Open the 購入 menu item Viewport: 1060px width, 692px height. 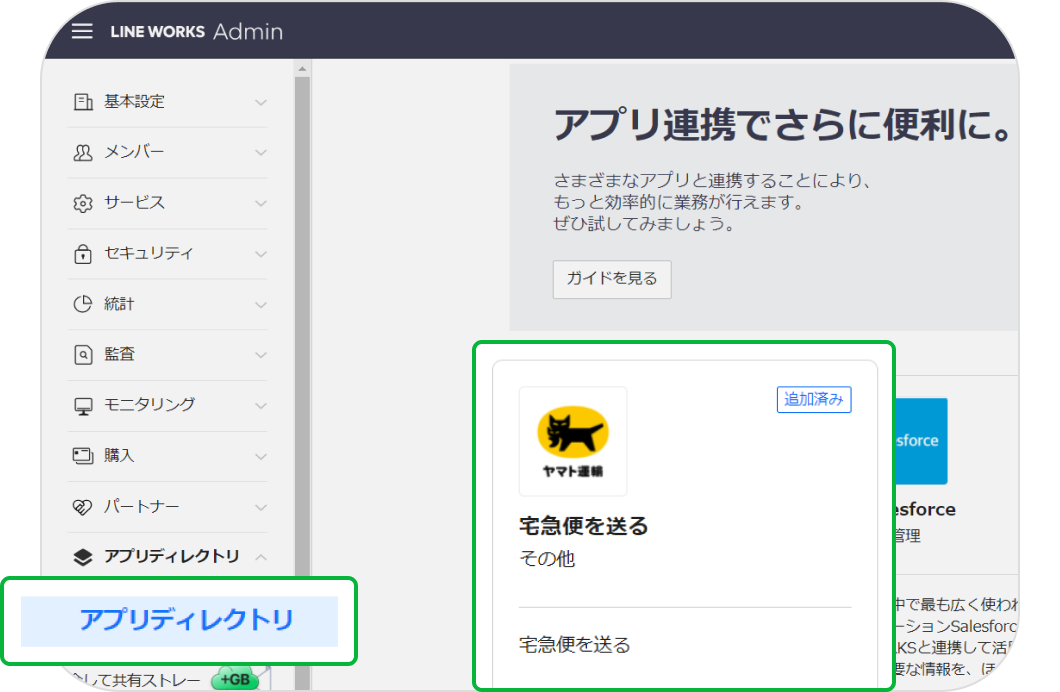coord(119,456)
